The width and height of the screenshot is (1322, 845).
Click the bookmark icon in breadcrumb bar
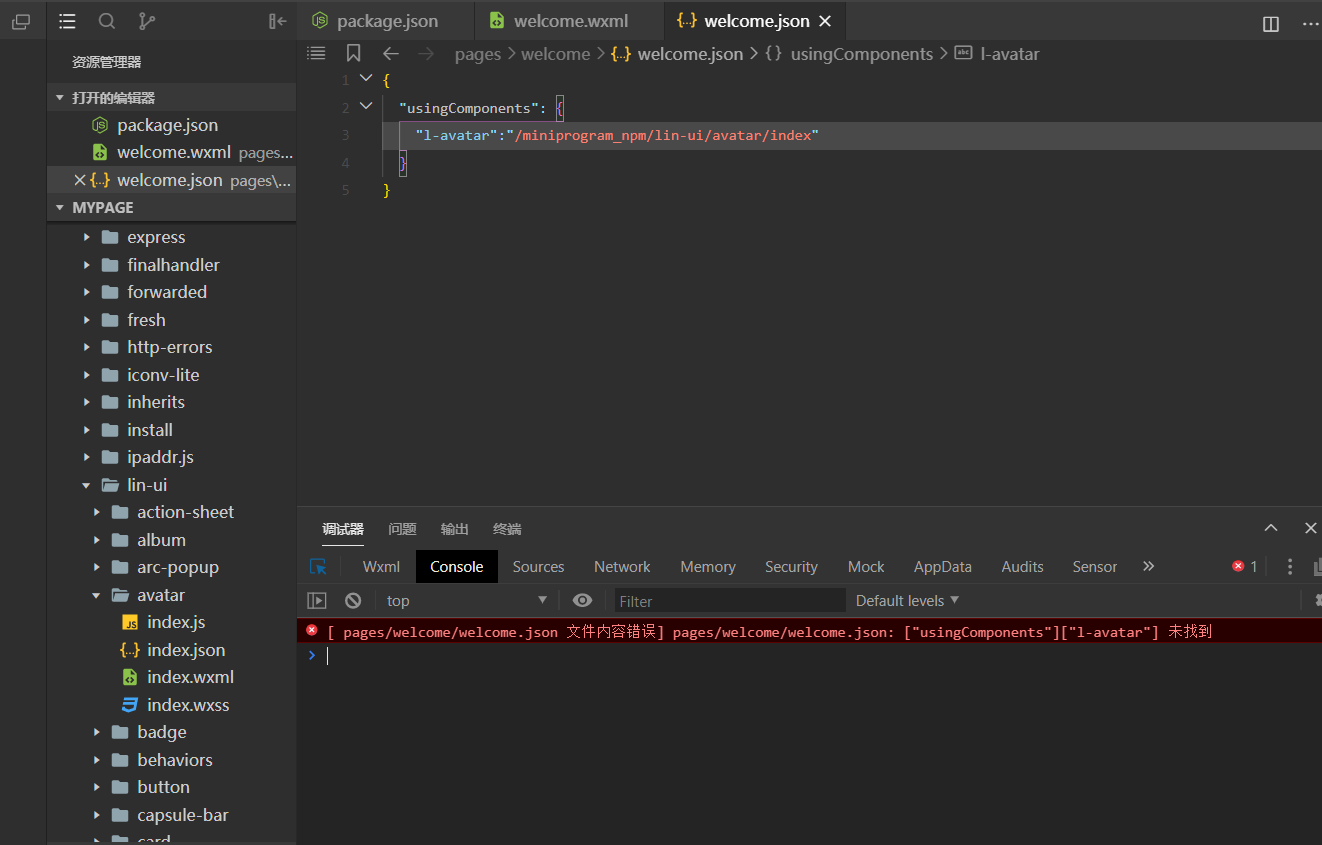(353, 53)
